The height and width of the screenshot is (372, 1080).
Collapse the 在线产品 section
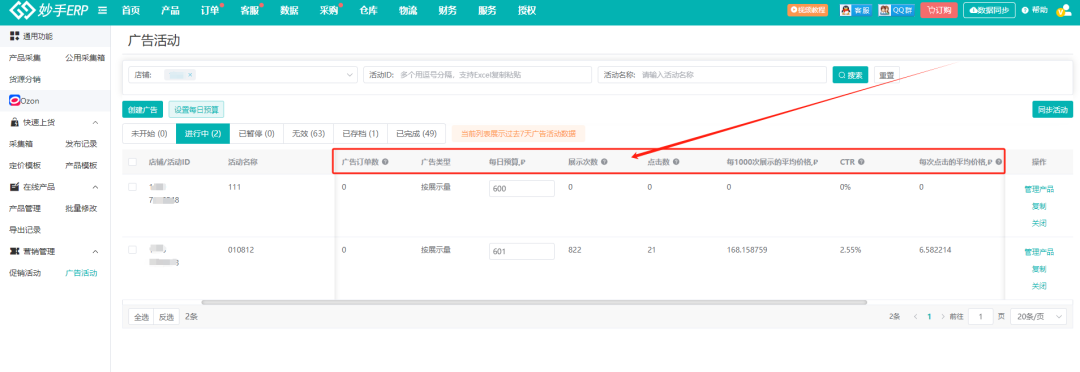(x=96, y=187)
